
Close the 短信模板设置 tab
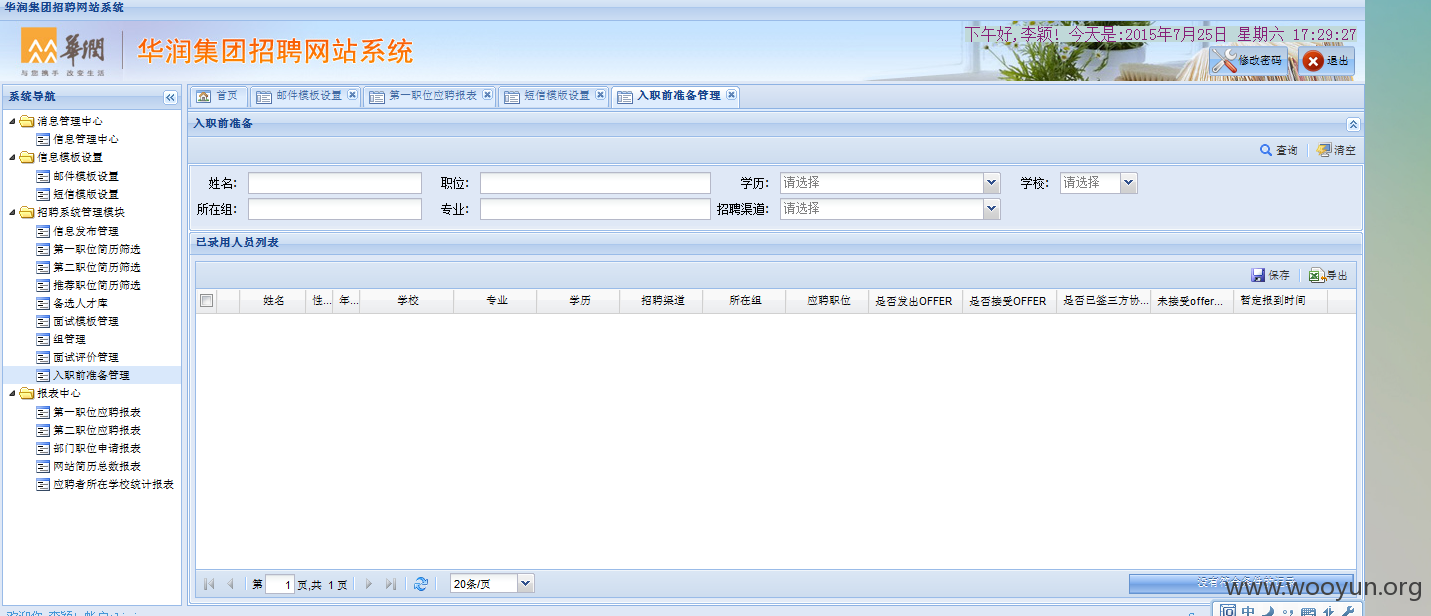point(600,95)
